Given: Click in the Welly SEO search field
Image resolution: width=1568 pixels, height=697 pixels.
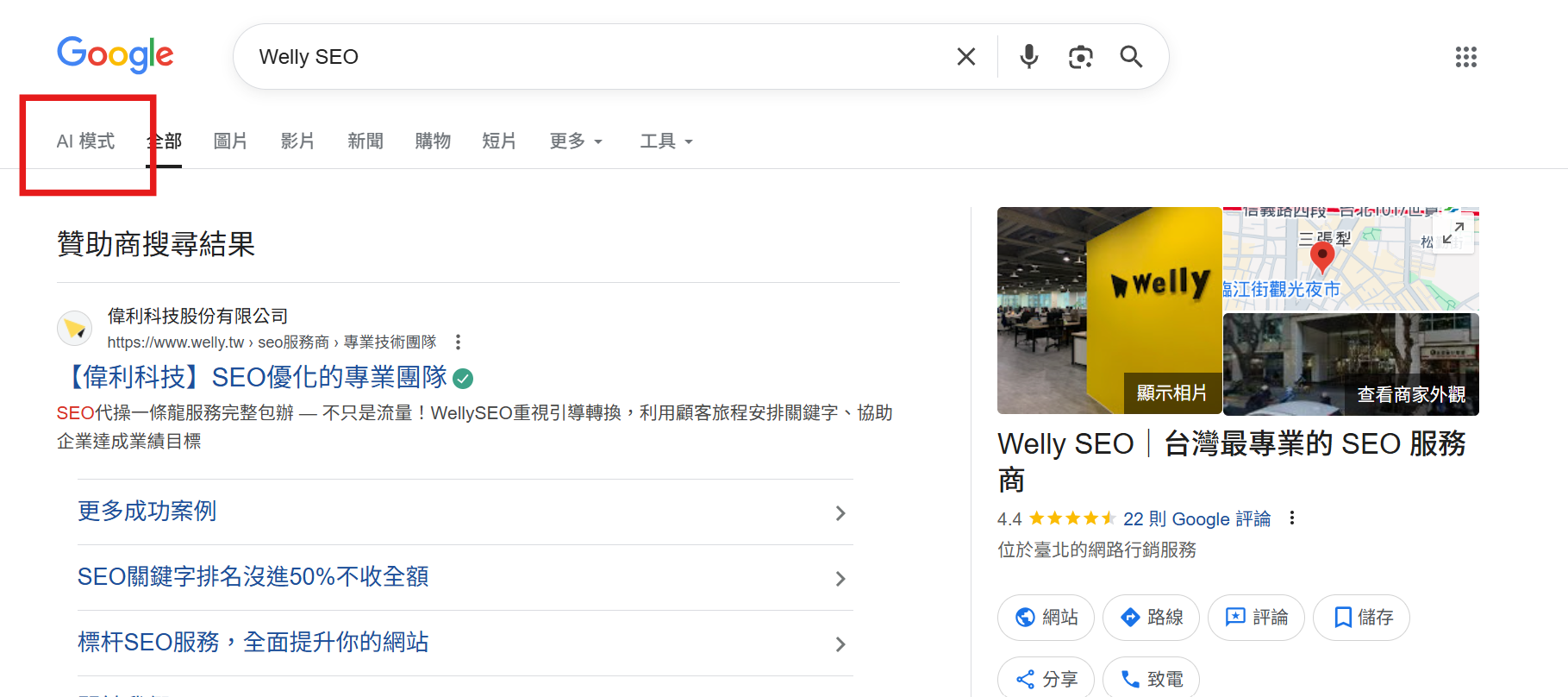Looking at the screenshot, I should point(595,57).
